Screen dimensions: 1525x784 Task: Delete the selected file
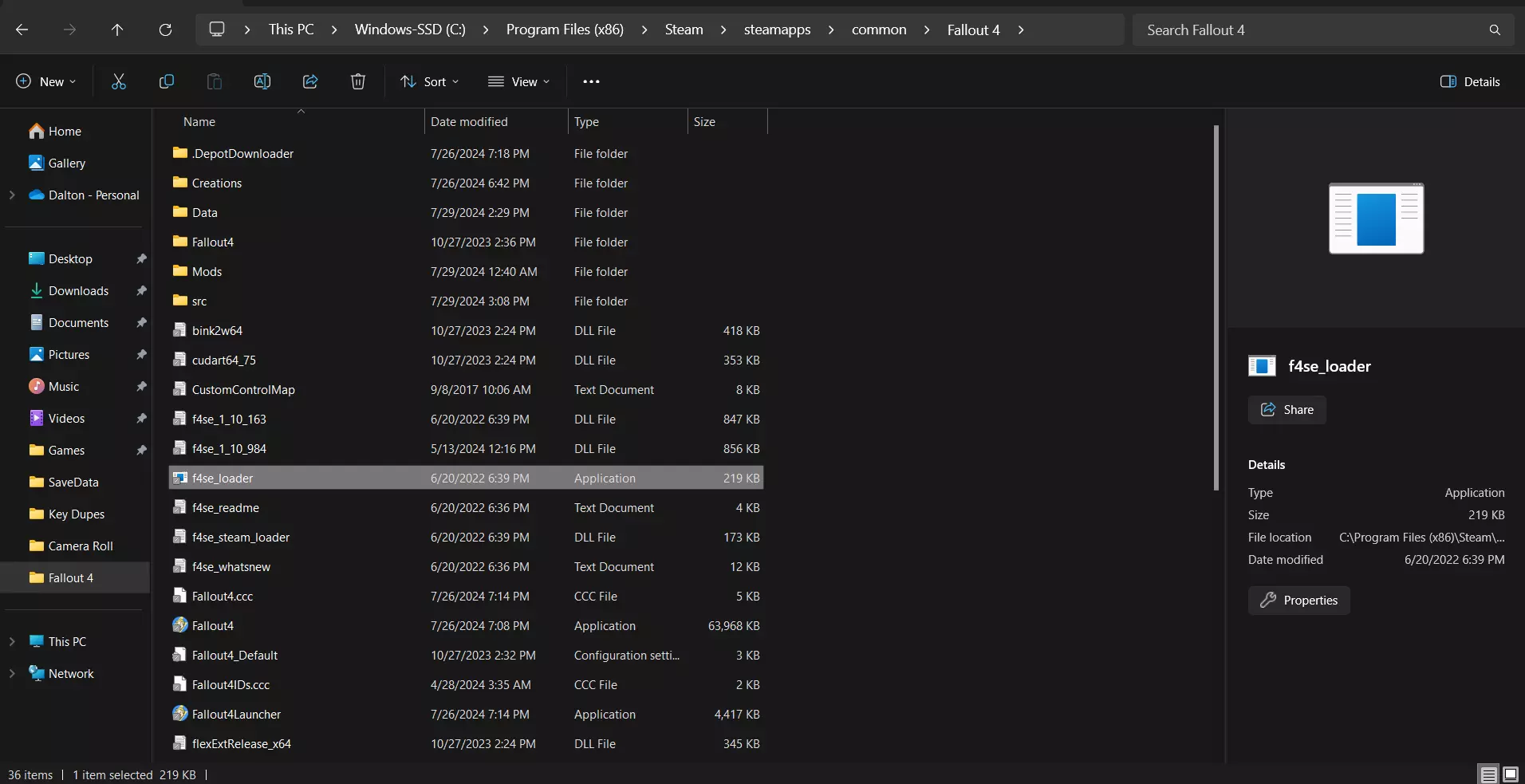click(x=358, y=81)
